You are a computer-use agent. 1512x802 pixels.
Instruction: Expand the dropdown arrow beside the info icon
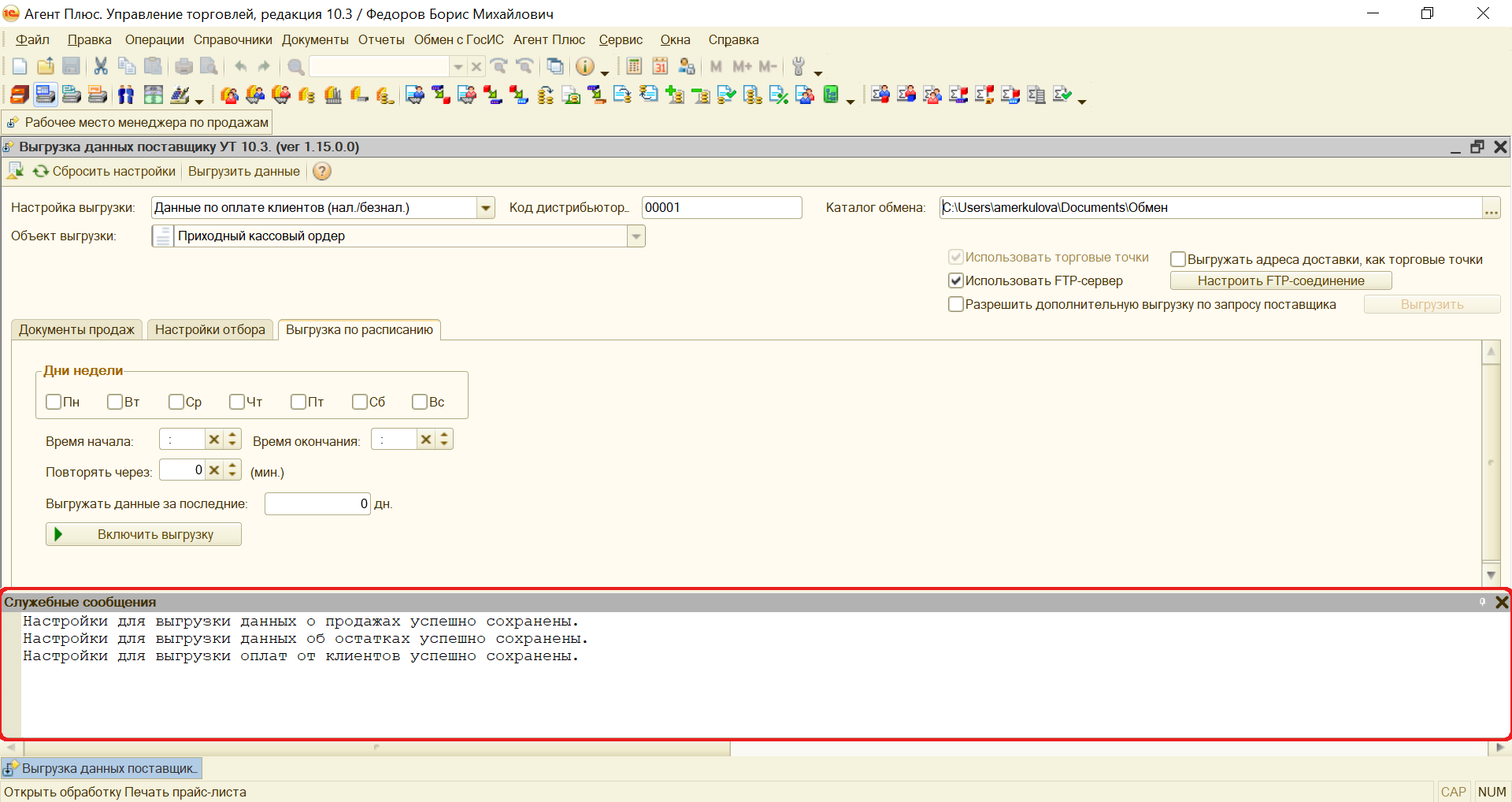click(605, 72)
